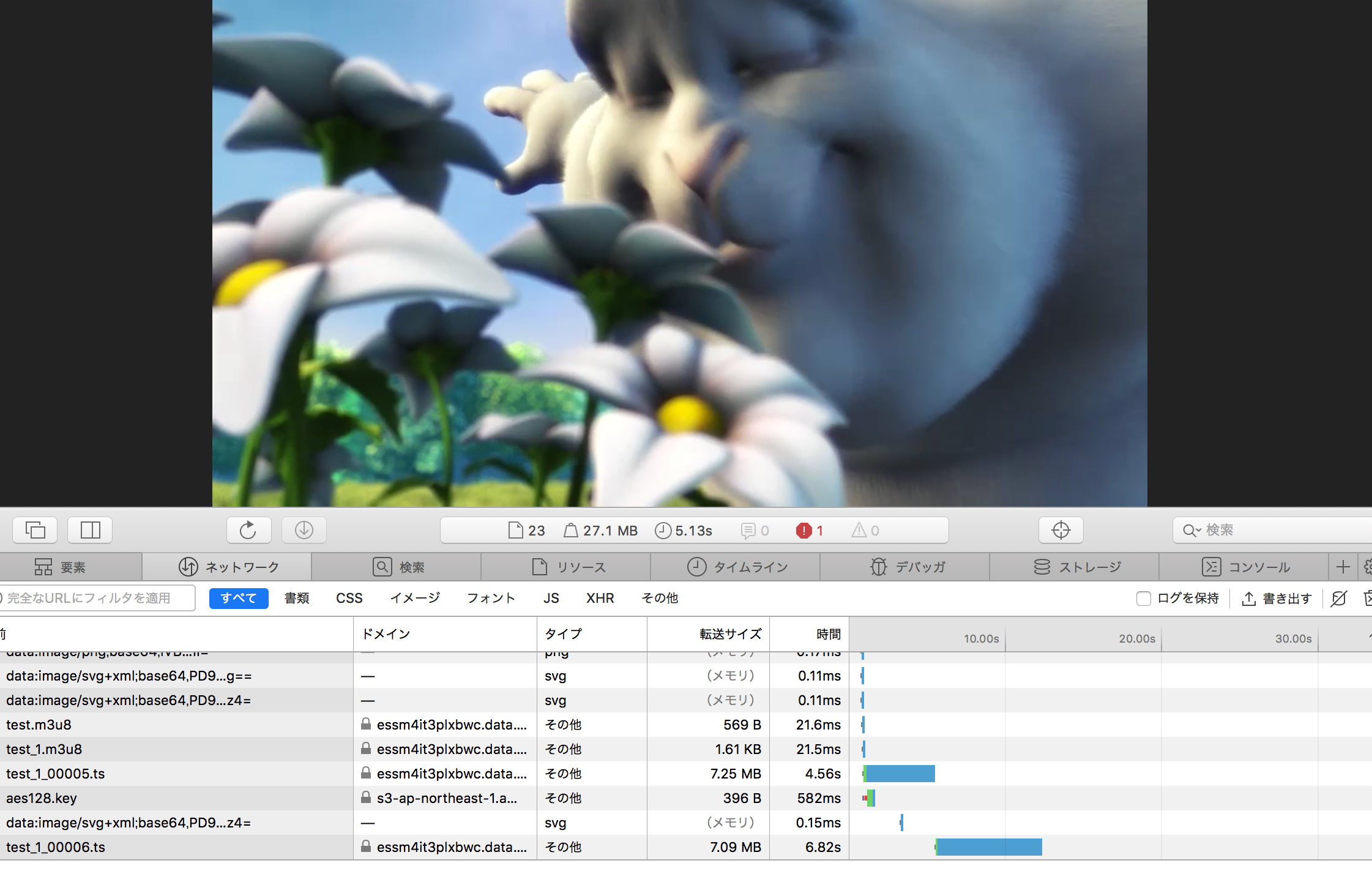Click the 20.00s timeline ruler mark
Image resolution: width=1372 pixels, height=885 pixels.
coord(1137,638)
